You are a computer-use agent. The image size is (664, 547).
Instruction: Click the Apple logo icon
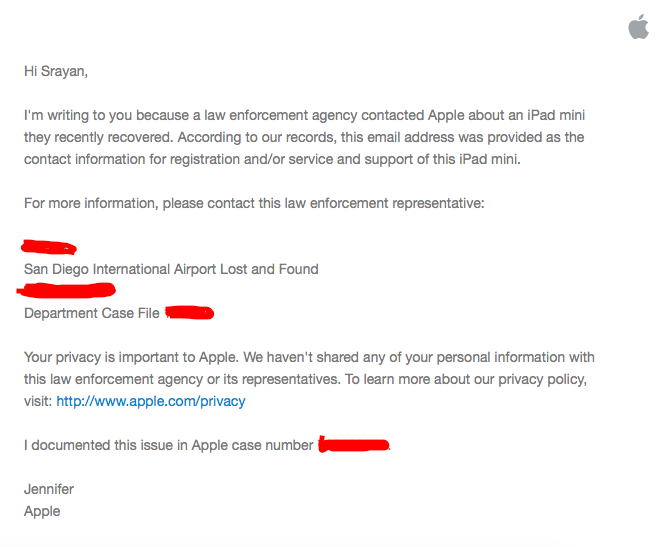[x=639, y=27]
